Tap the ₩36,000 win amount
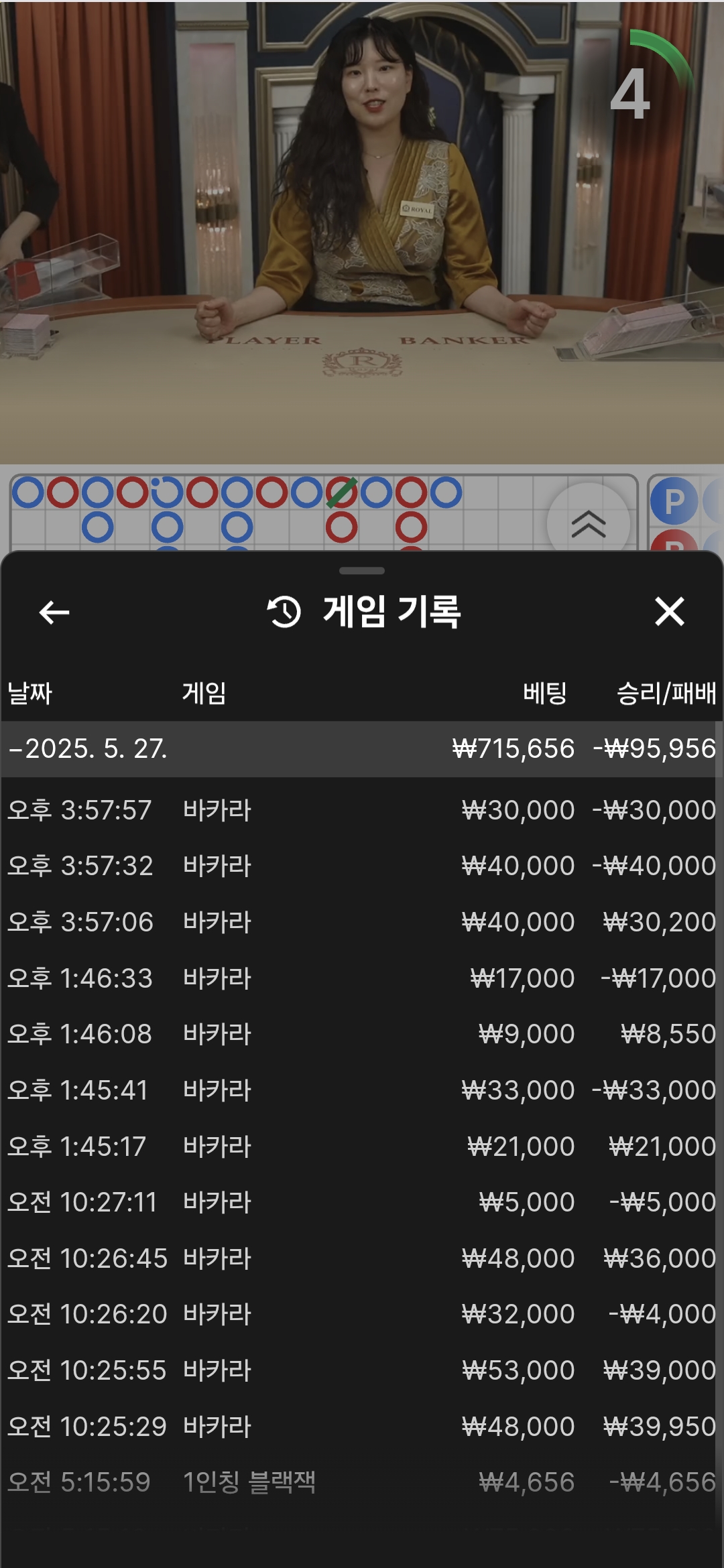Viewport: 724px width, 1568px height. [x=660, y=1258]
